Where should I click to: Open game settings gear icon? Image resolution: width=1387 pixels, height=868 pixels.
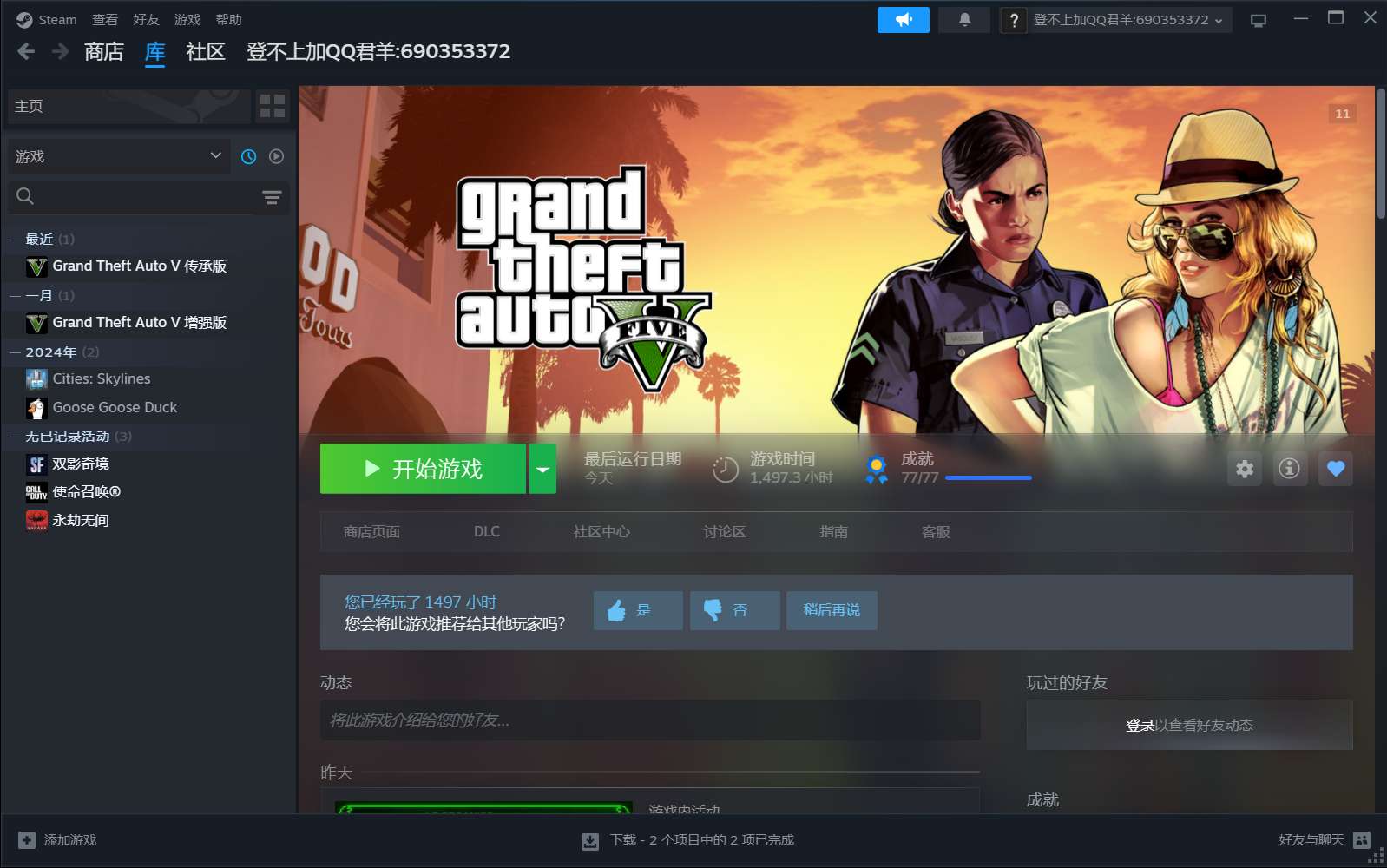pos(1245,469)
